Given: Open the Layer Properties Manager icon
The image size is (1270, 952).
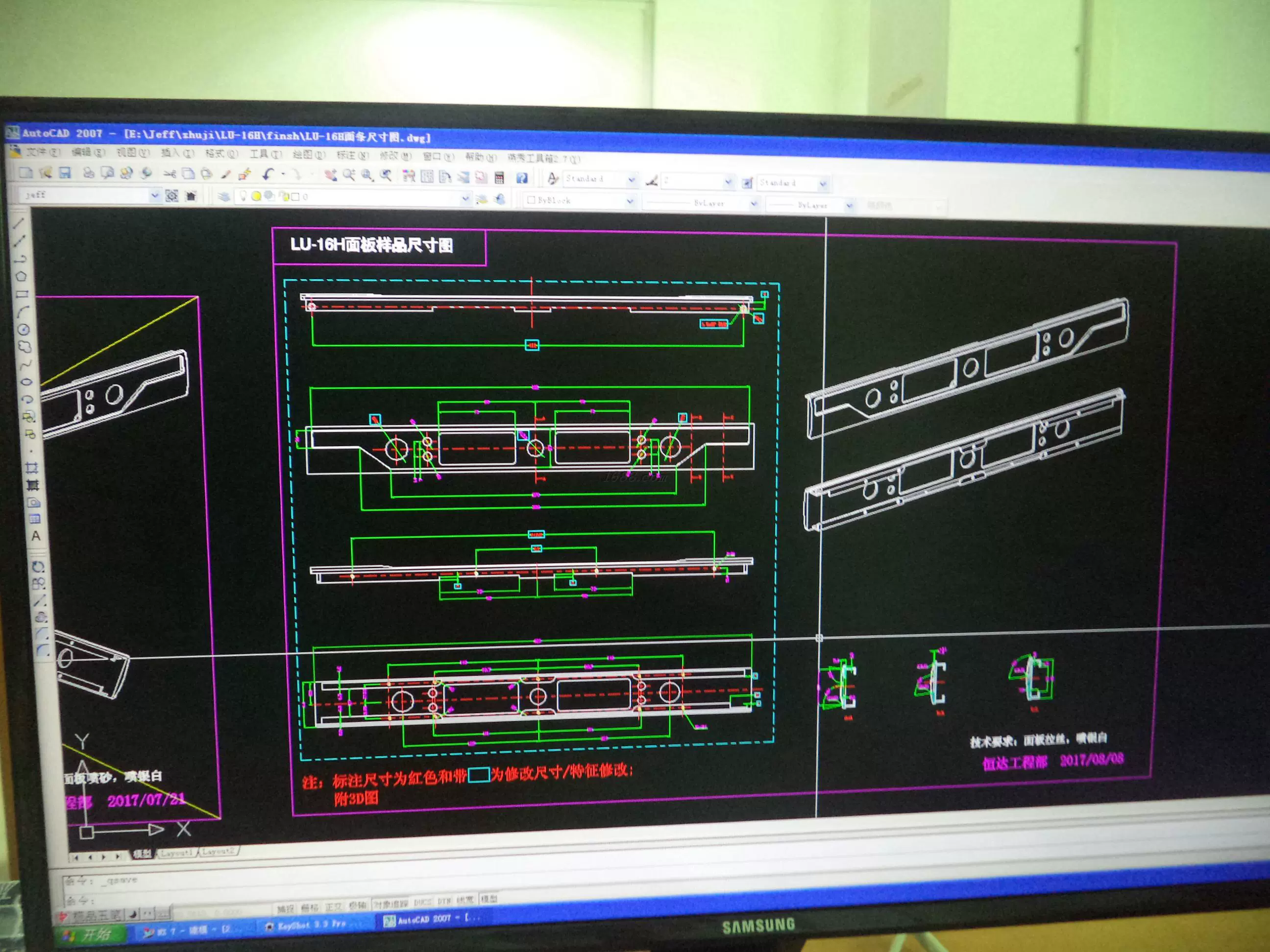Looking at the screenshot, I should [224, 197].
